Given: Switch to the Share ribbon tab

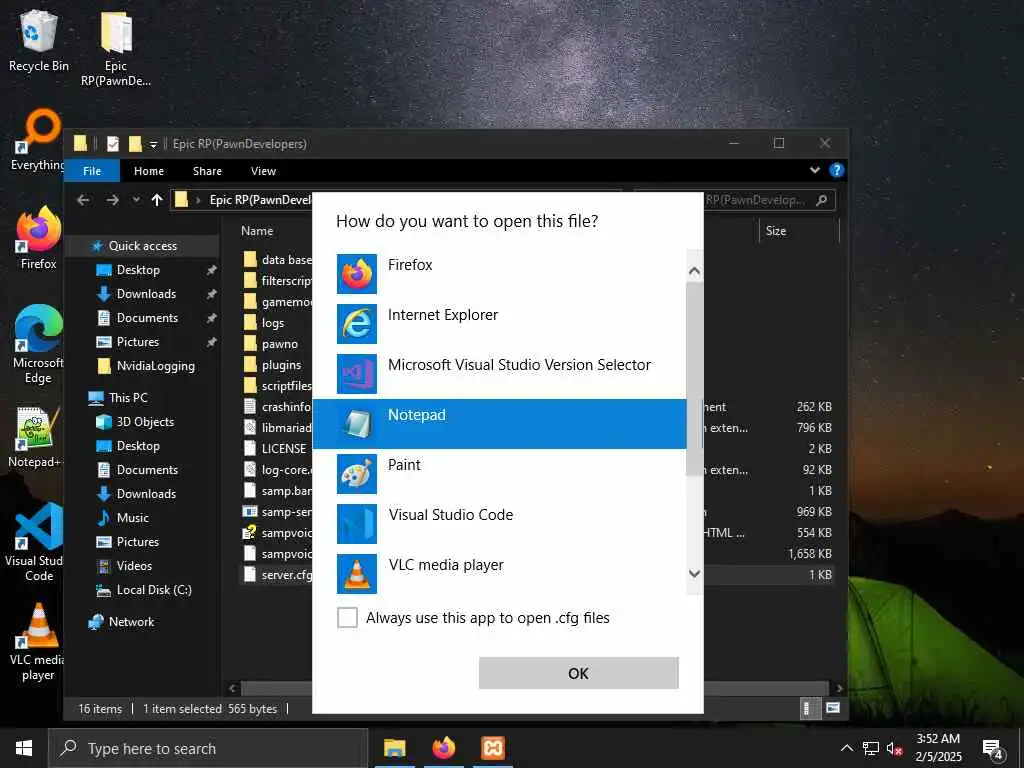Looking at the screenshot, I should tap(207, 170).
